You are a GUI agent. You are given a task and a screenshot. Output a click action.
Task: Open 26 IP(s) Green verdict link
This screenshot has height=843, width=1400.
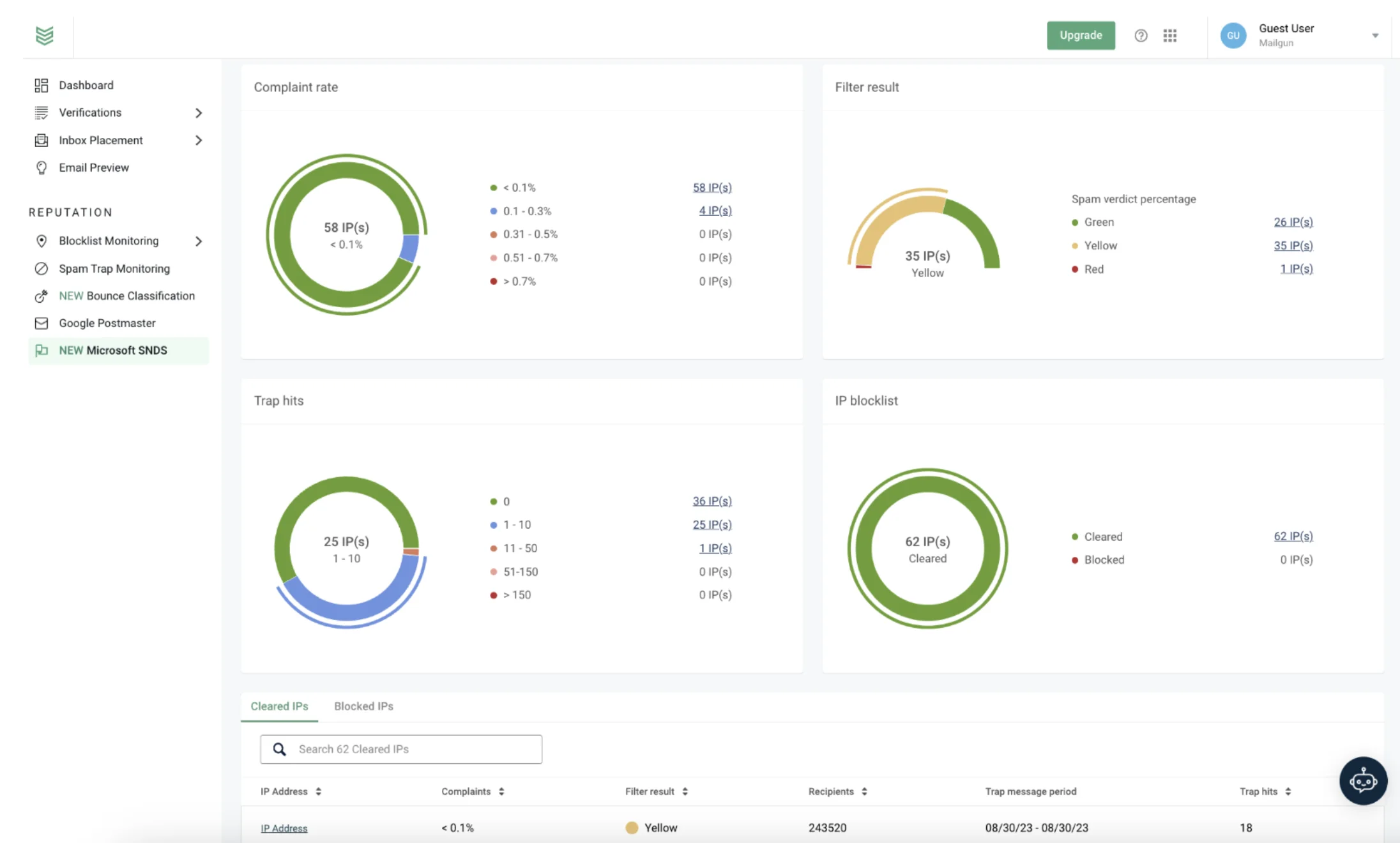click(x=1293, y=222)
